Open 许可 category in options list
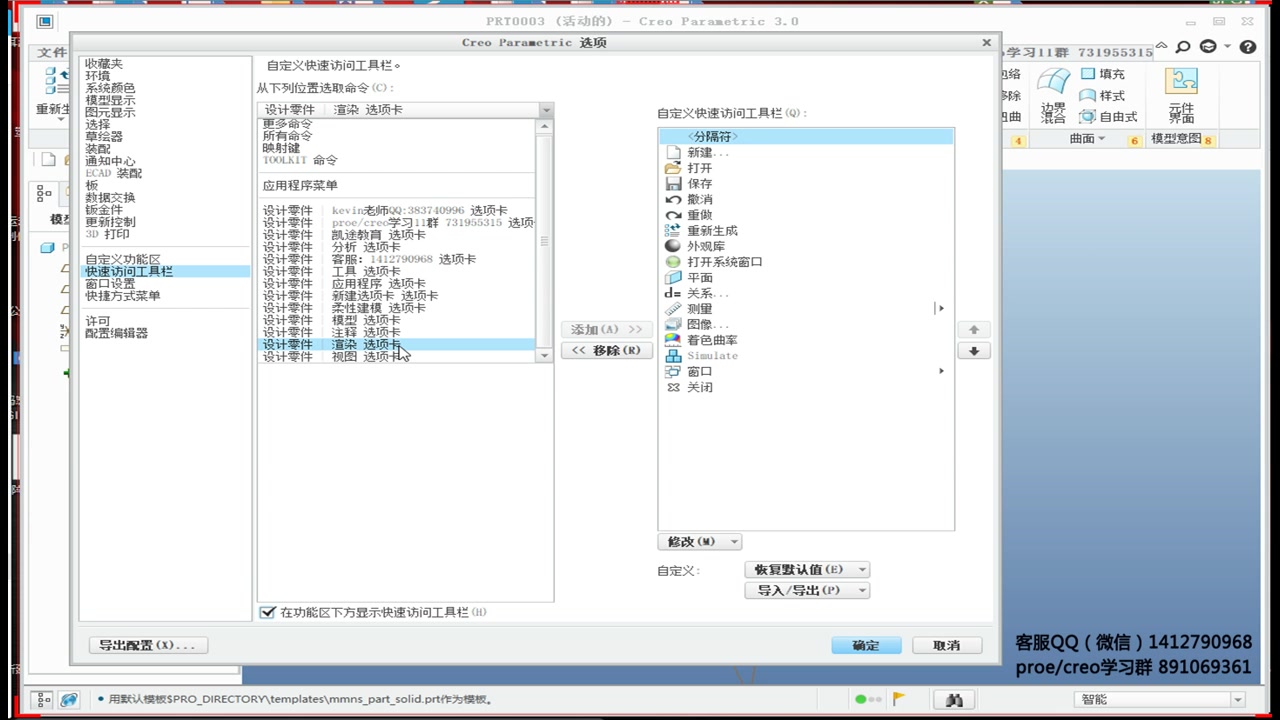The width and height of the screenshot is (1280, 720). click(97, 321)
